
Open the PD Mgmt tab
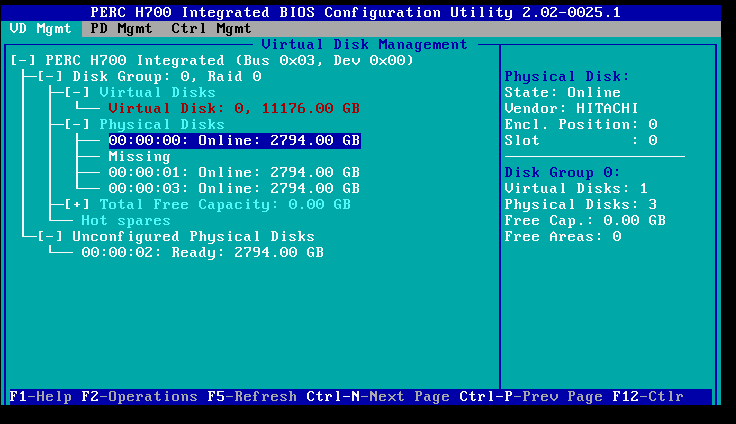click(x=121, y=29)
